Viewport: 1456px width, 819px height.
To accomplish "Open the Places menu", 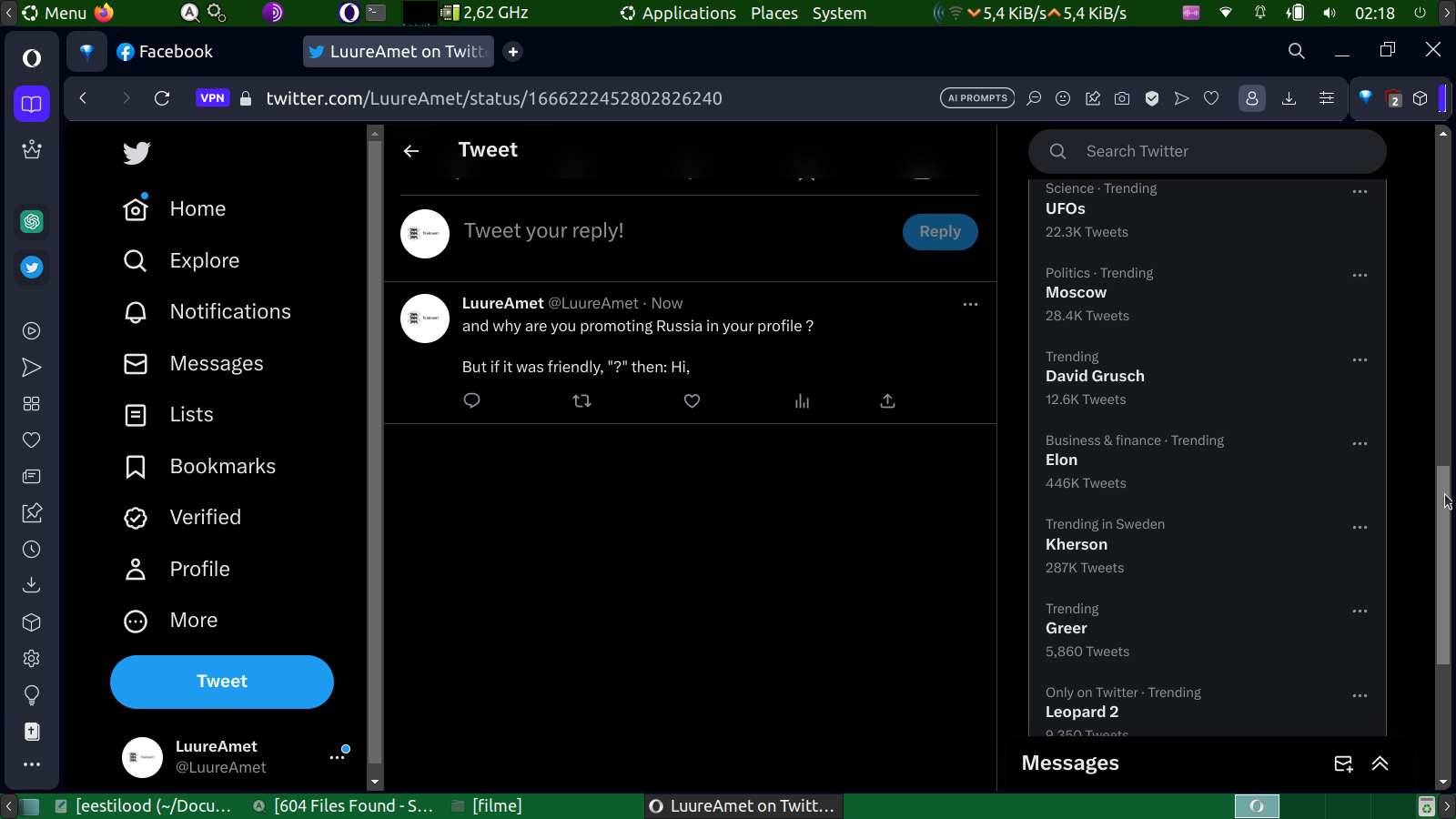I will pyautogui.click(x=774, y=13).
